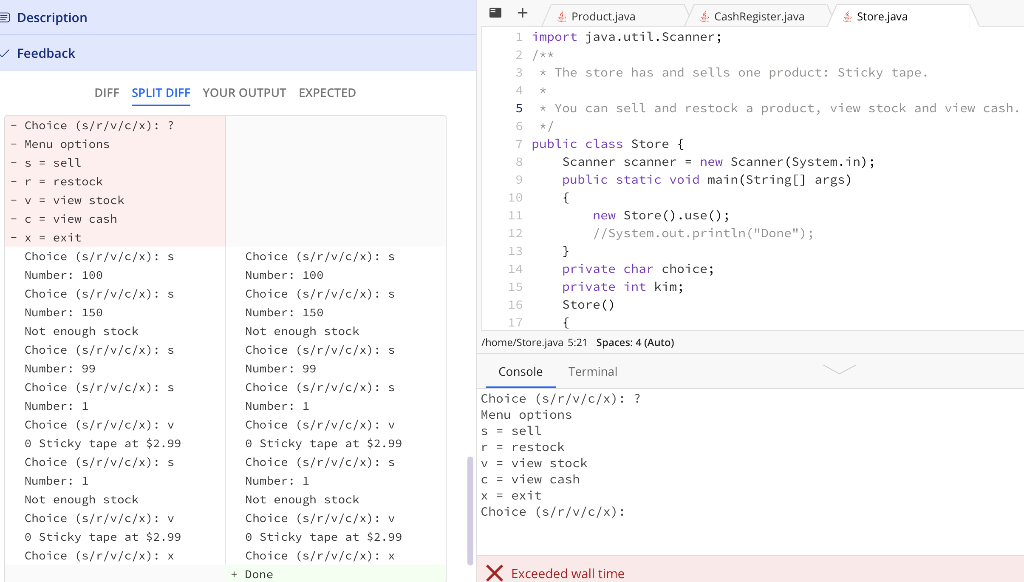The image size is (1024, 582).
Task: Click the Java icon on Store.java tab
Action: [x=849, y=15]
